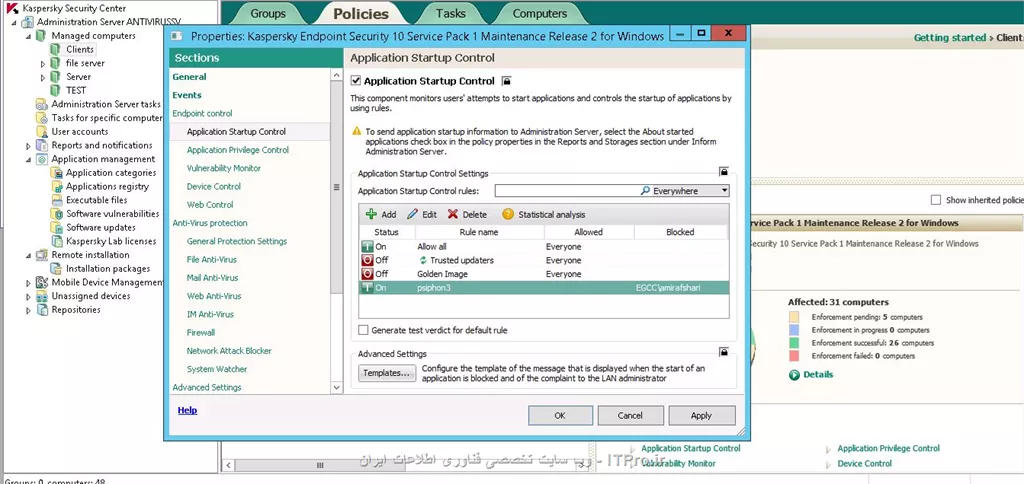The image size is (1024, 484).
Task: Switch to the Tasks tab
Action: pos(451,13)
